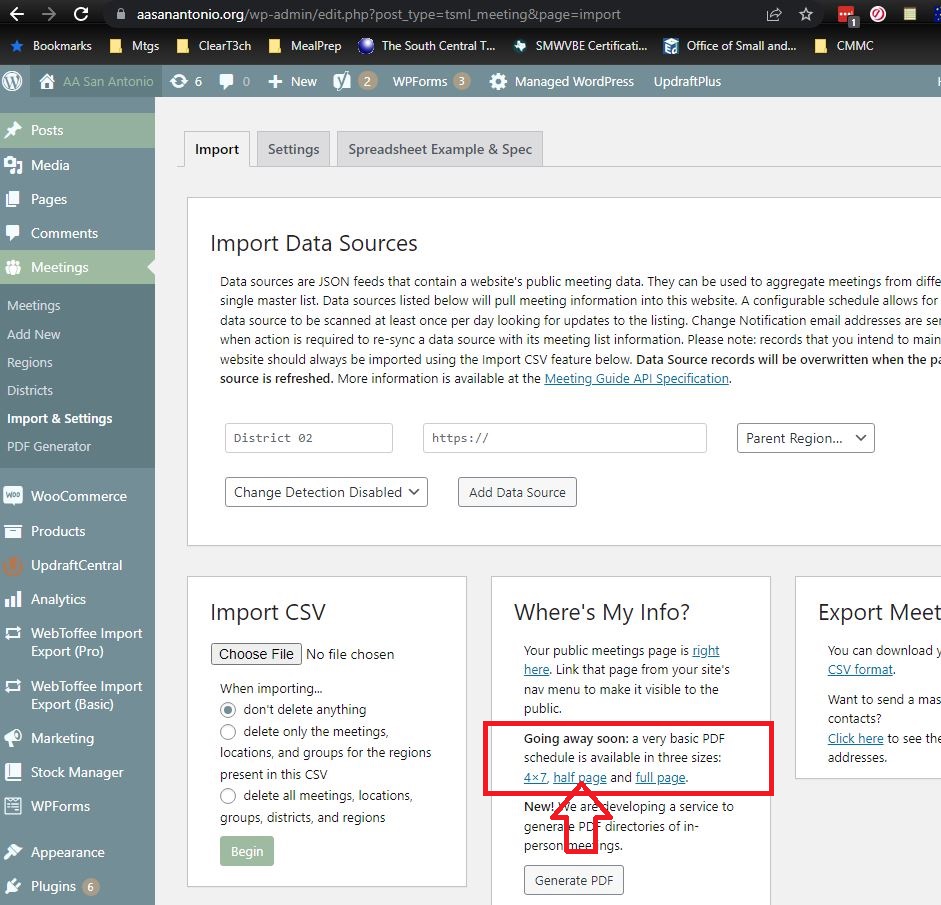Click the Products icon in sidebar

coord(13,531)
